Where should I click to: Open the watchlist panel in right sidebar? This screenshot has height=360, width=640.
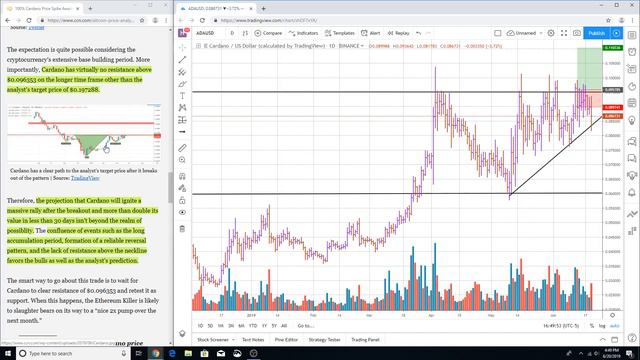click(x=632, y=35)
